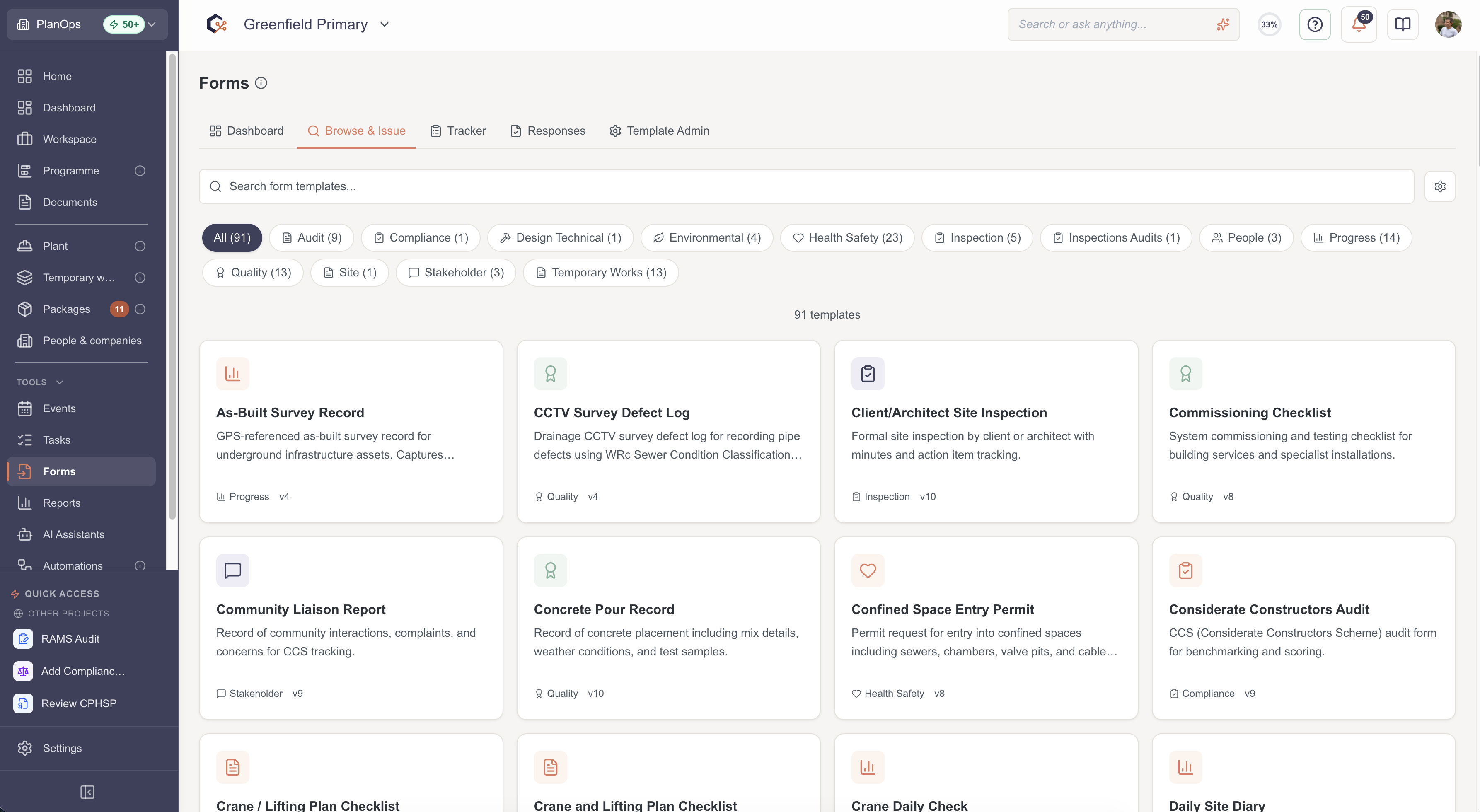Screen dimensions: 1480x812
Task: Click the 50+ credits badge
Action: (124, 24)
